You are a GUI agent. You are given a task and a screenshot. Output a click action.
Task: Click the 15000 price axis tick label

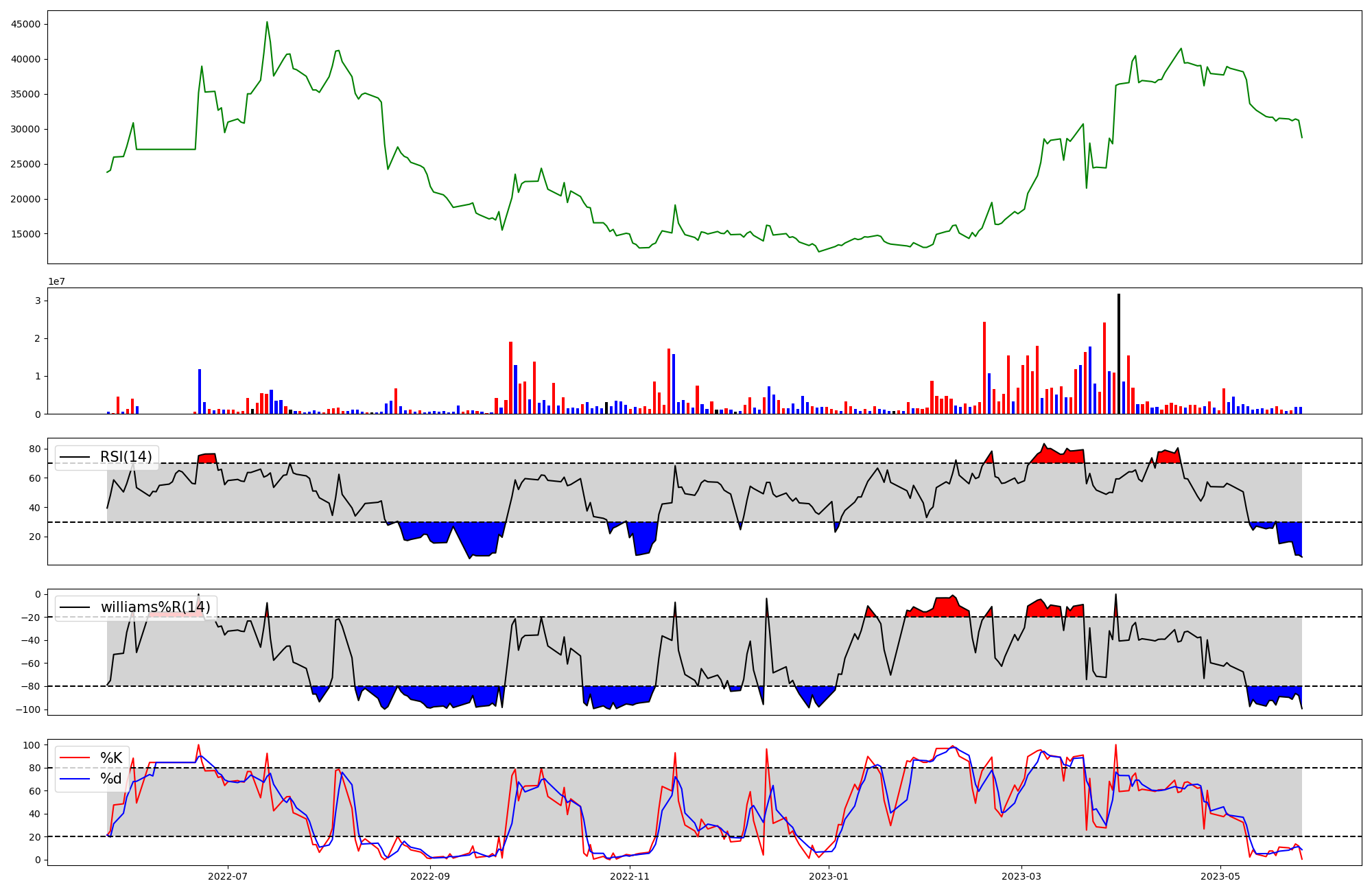pos(26,234)
